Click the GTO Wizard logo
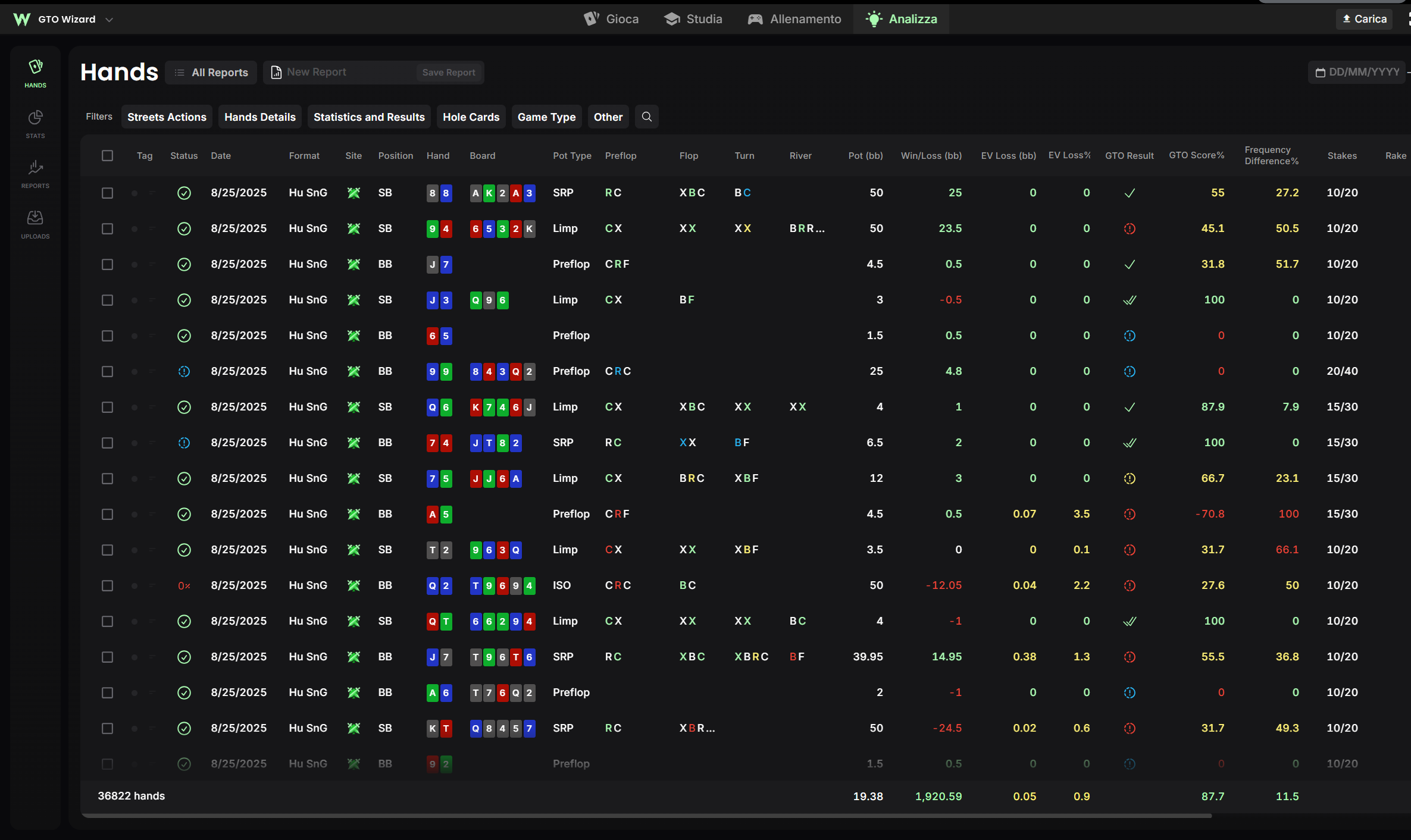Screen dimensions: 1411x840 coord(22,18)
